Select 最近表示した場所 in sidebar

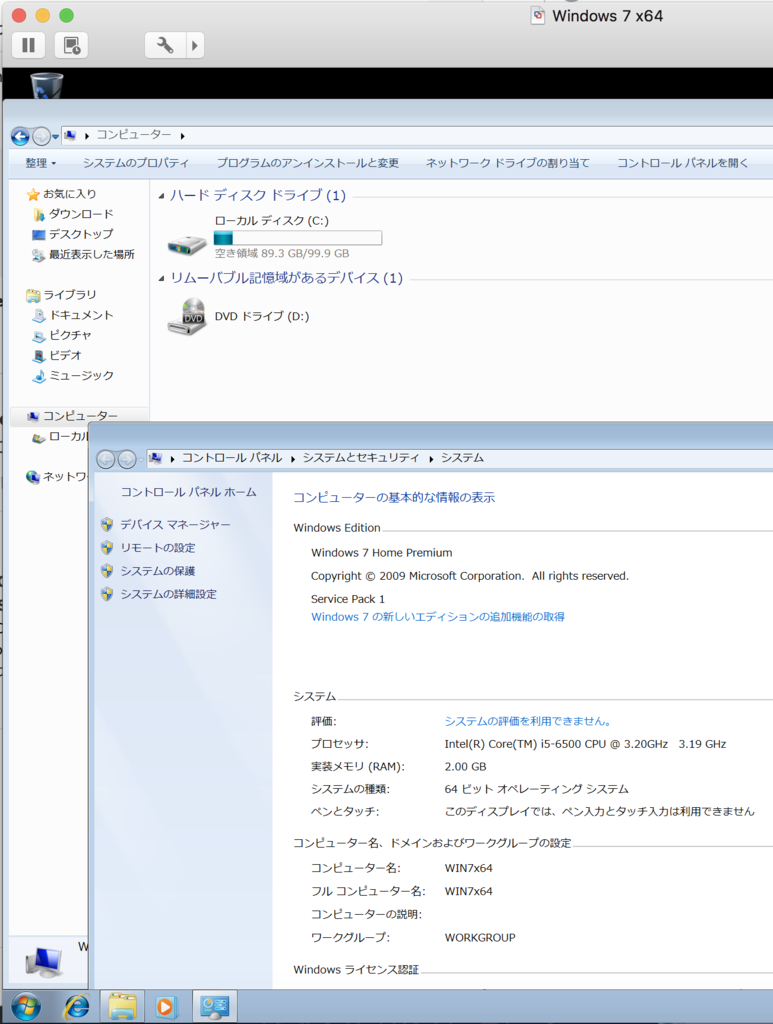91,254
